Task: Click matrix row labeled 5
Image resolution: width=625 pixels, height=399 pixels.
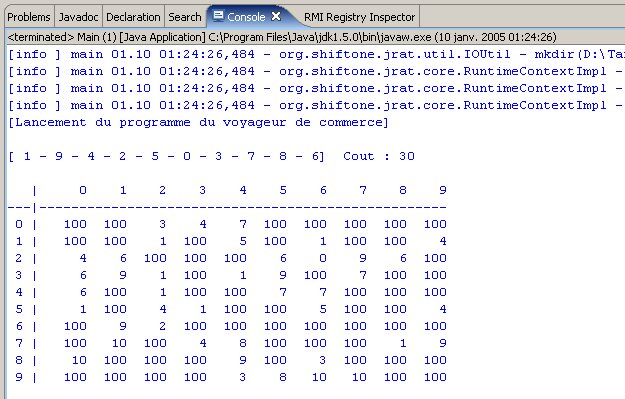Action: 227,309
